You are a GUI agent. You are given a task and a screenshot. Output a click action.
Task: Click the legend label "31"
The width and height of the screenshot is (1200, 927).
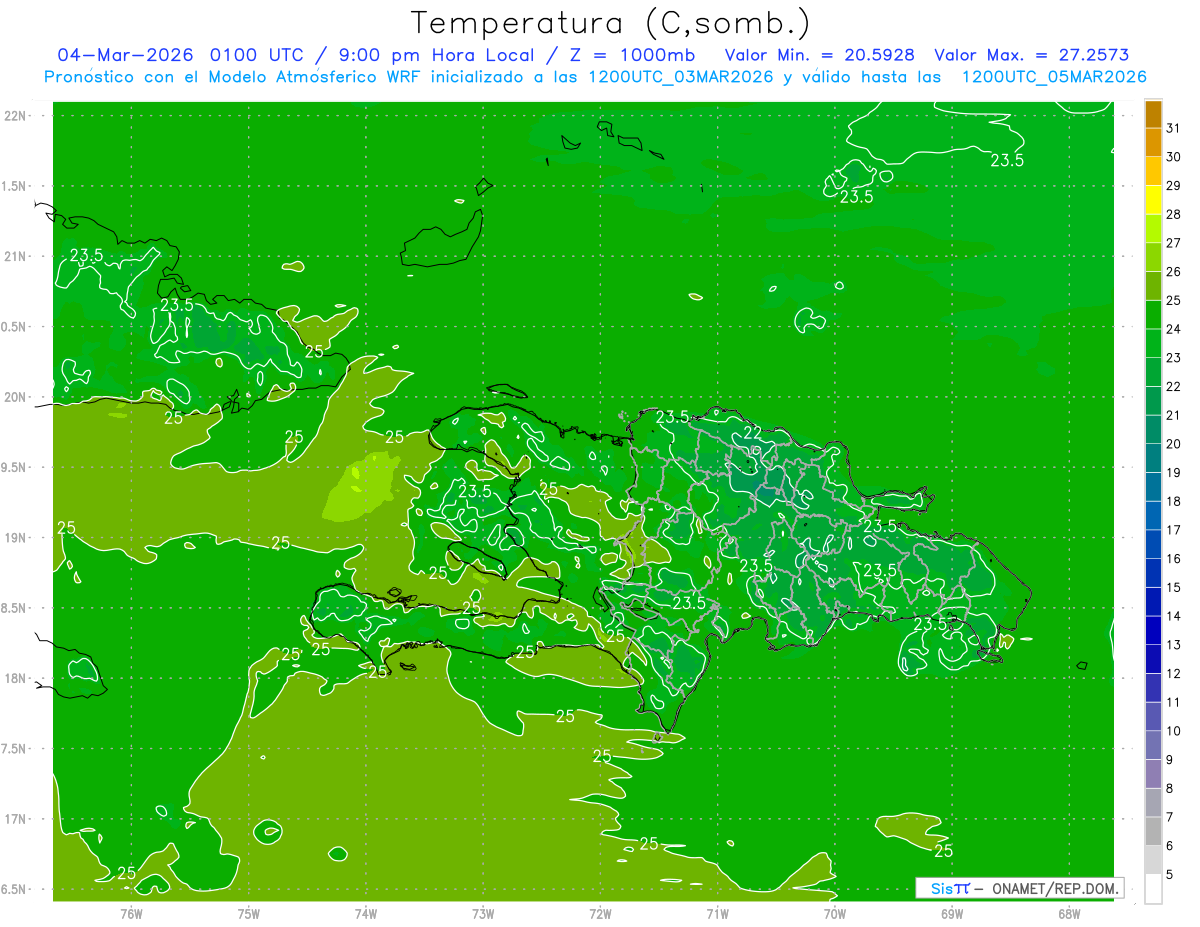1174,128
